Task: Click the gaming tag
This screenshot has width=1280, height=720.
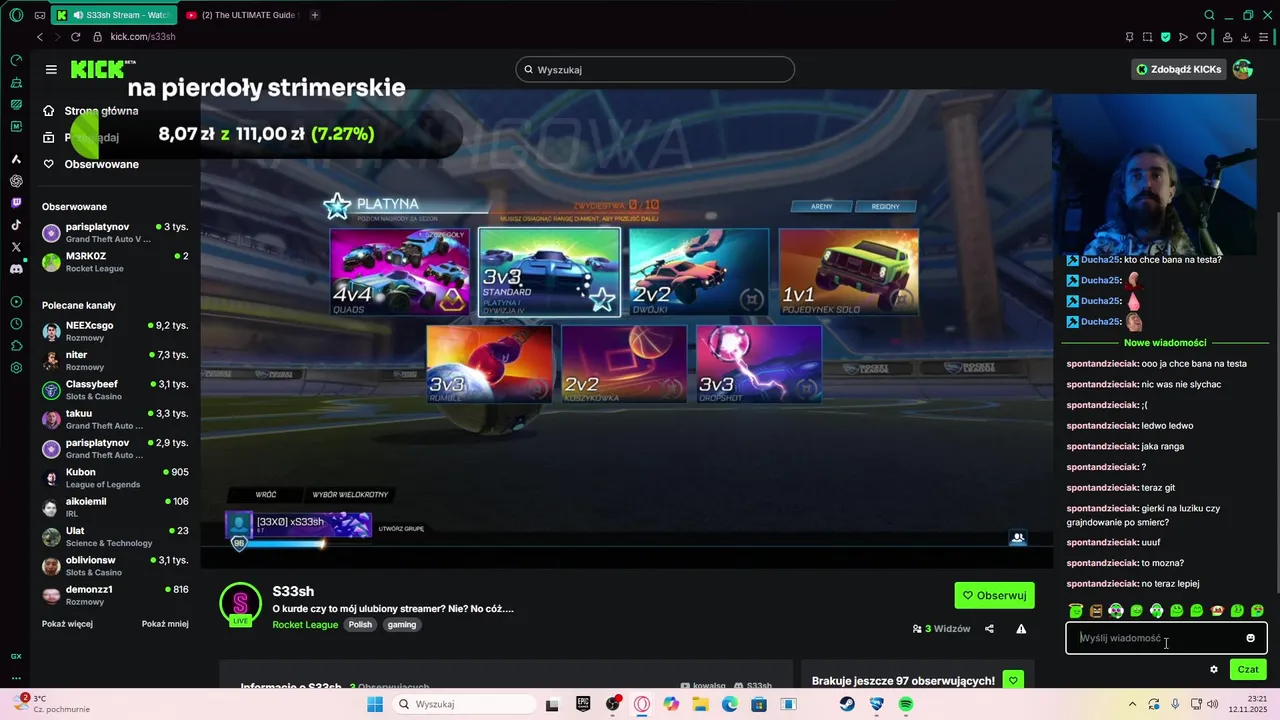Action: pyautogui.click(x=402, y=625)
